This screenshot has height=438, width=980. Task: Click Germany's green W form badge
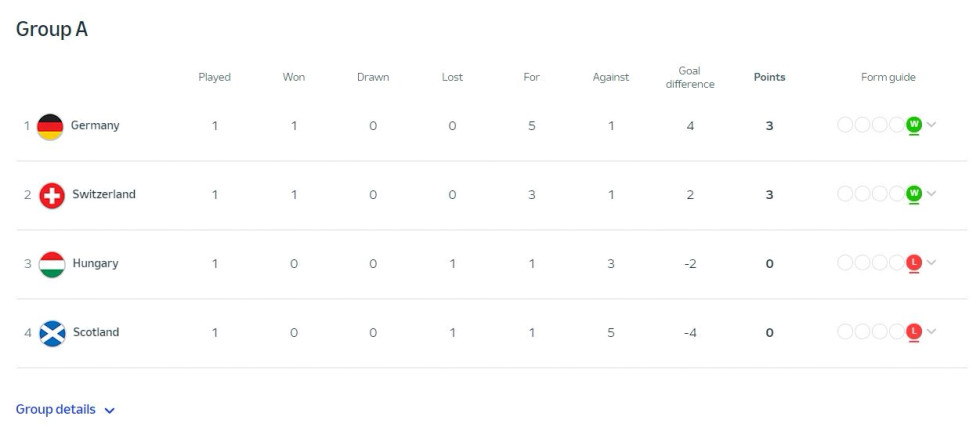coord(914,124)
